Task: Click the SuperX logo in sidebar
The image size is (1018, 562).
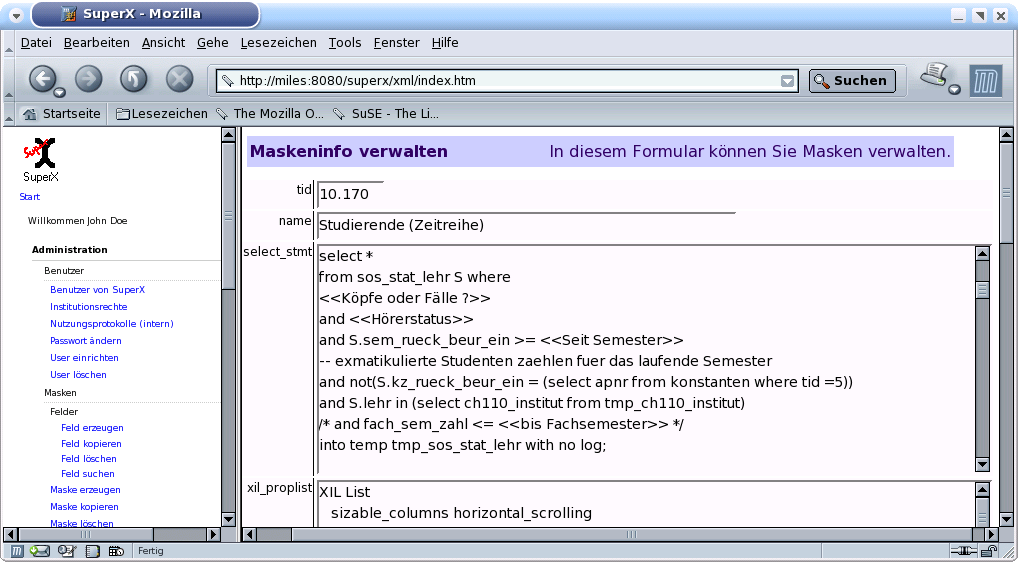Action: coord(40,159)
